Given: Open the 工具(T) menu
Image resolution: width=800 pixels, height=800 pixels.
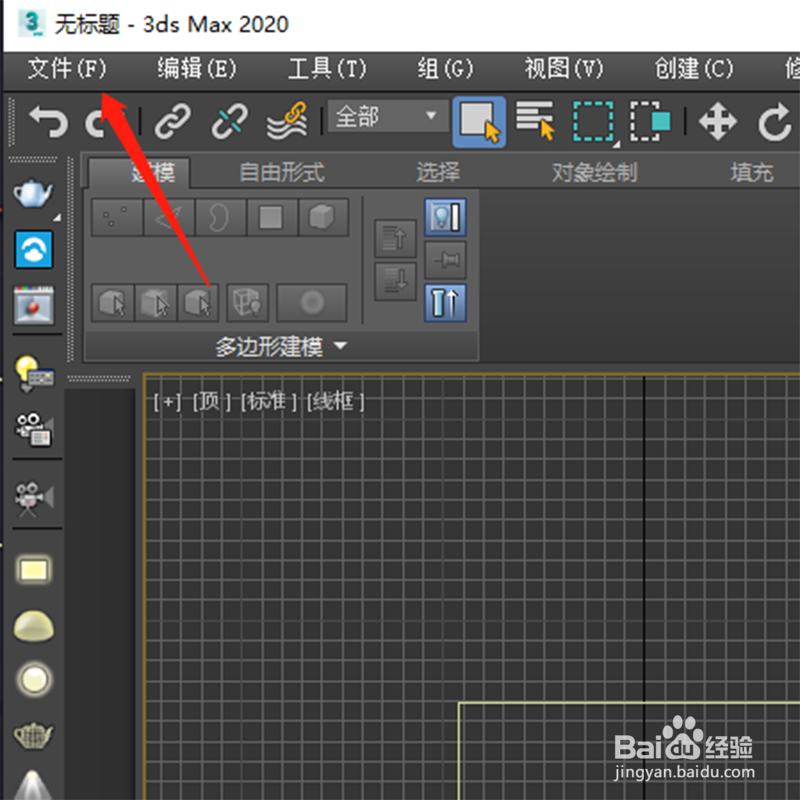Looking at the screenshot, I should pos(327,68).
